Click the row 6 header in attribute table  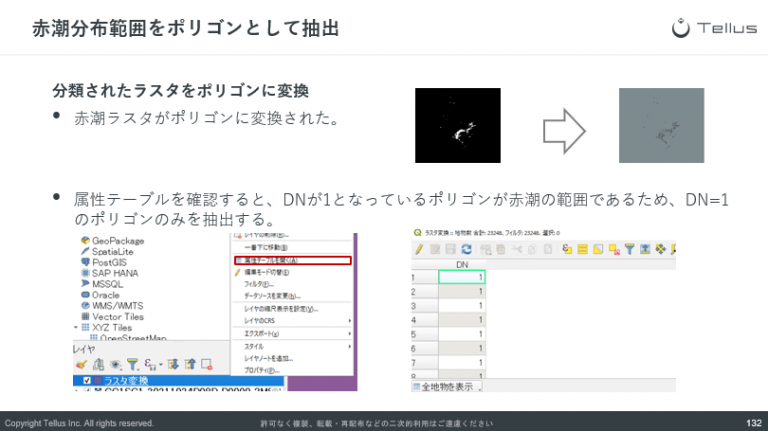coord(425,348)
